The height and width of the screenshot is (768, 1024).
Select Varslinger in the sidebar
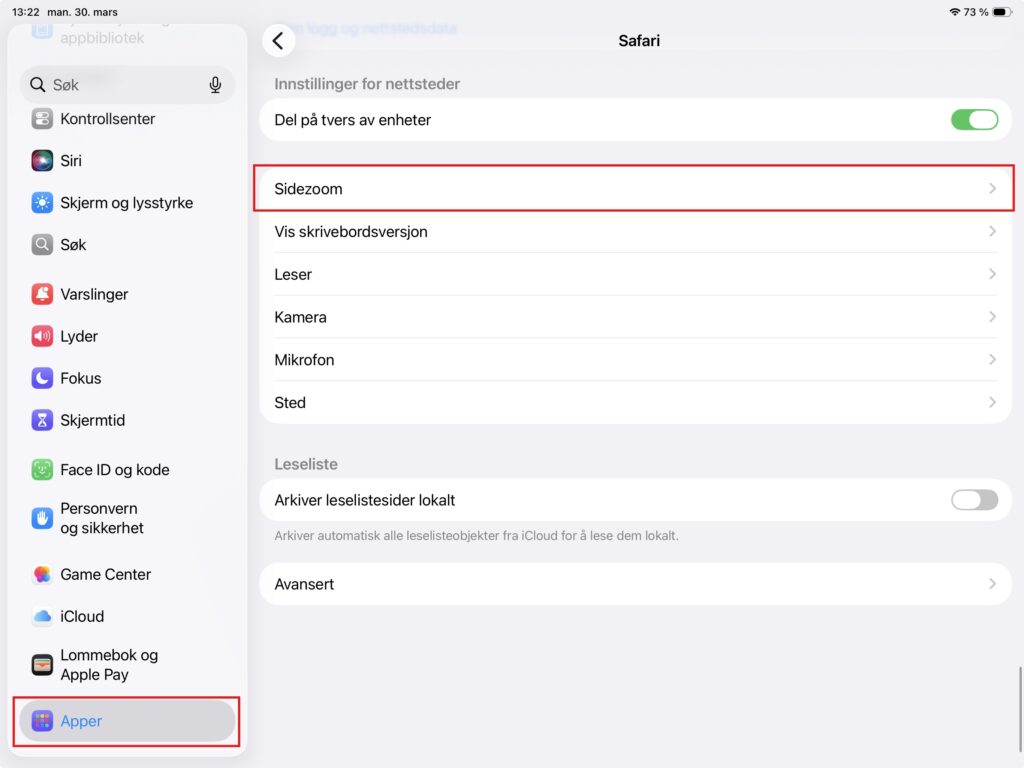coord(127,294)
